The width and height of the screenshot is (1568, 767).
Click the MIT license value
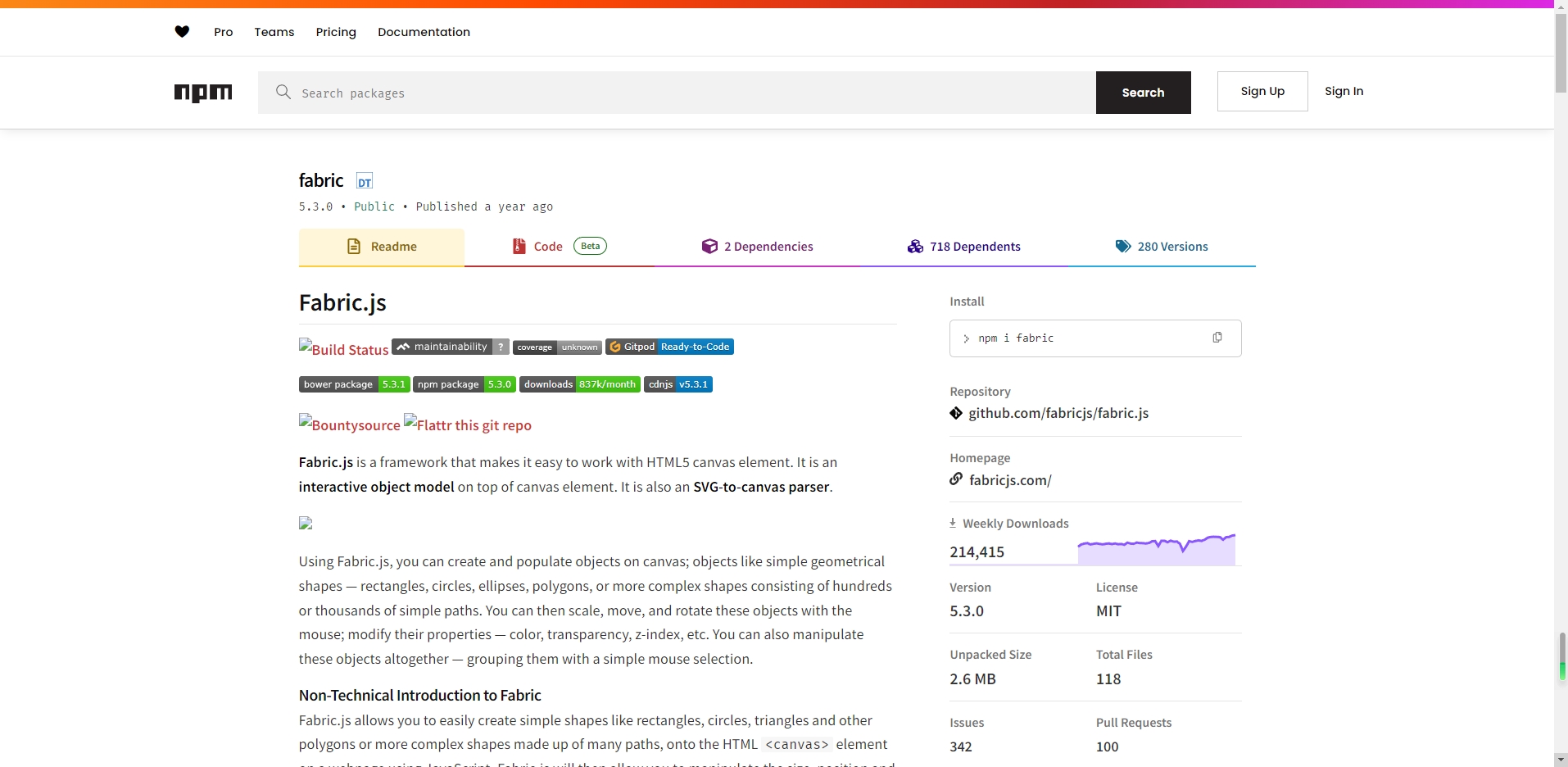click(1108, 611)
